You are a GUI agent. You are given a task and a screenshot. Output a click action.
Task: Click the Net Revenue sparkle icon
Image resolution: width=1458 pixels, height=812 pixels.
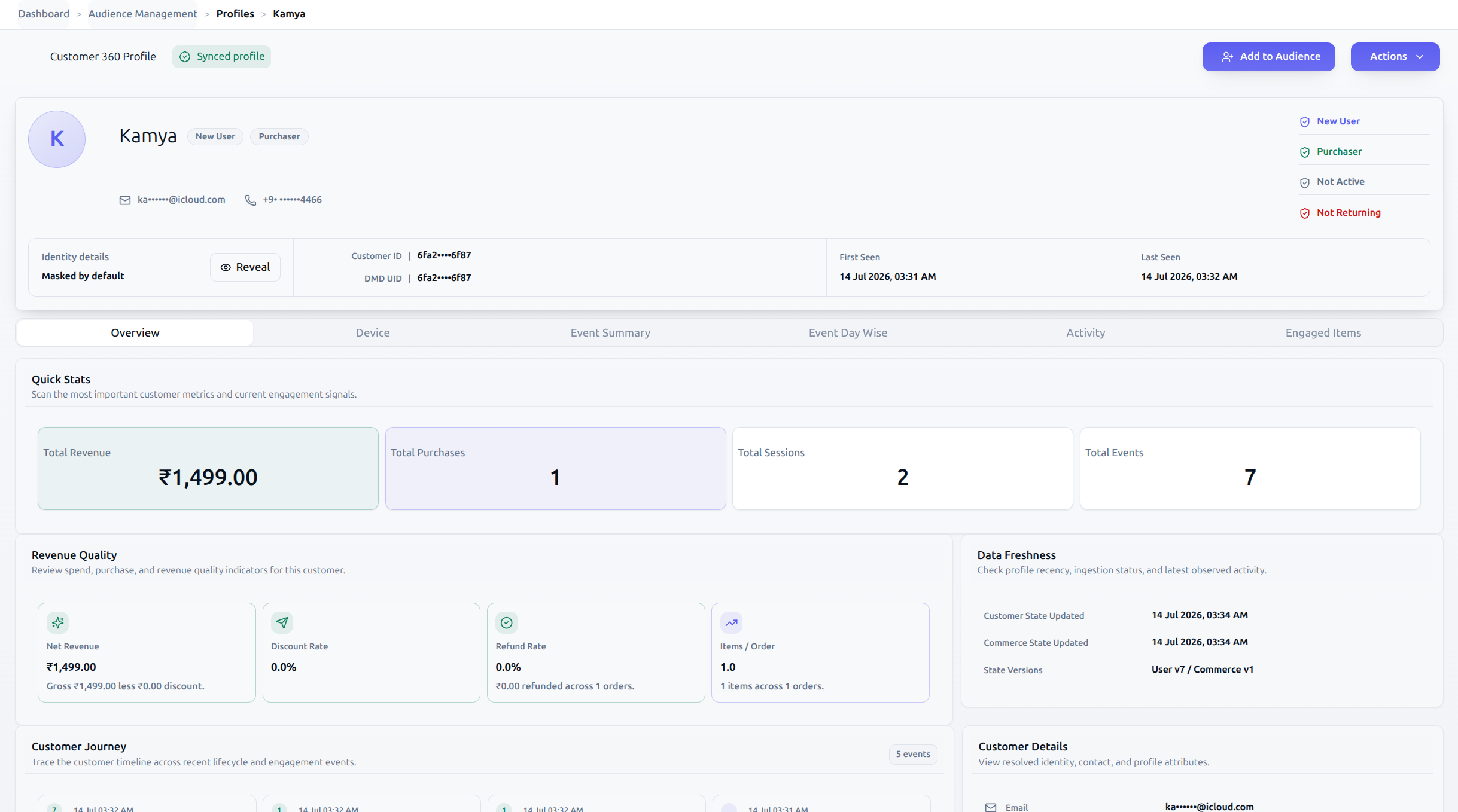[x=58, y=623]
